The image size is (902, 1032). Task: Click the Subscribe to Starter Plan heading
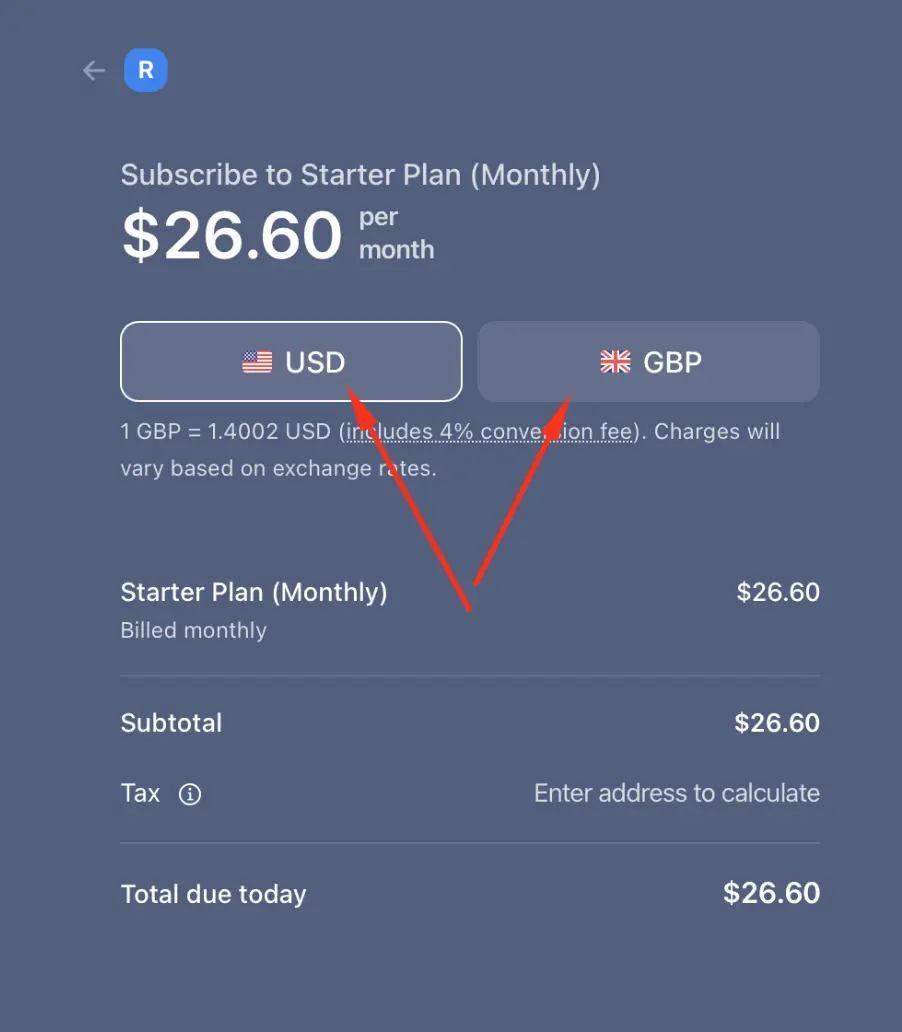[x=360, y=174]
